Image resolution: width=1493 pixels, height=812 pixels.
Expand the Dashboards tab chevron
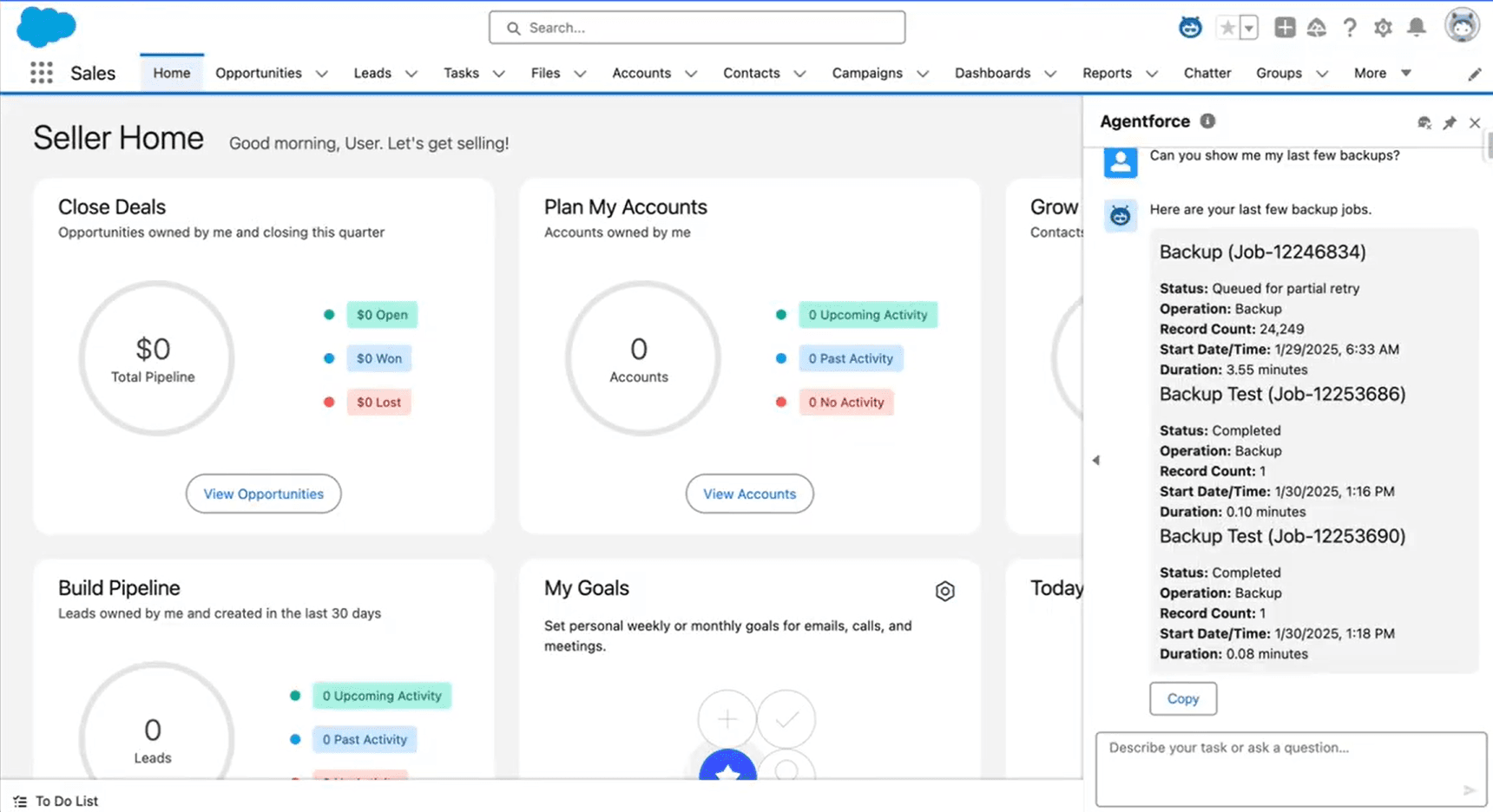click(1050, 74)
